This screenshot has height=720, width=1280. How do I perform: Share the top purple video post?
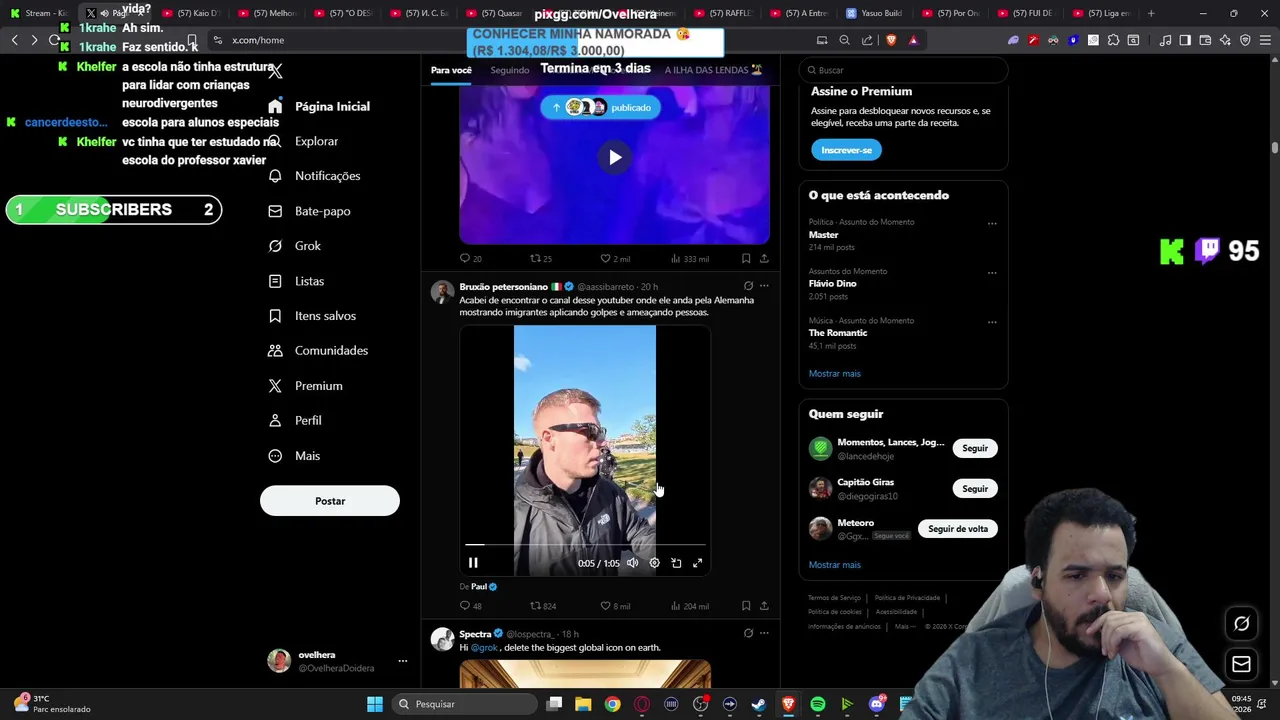point(764,259)
